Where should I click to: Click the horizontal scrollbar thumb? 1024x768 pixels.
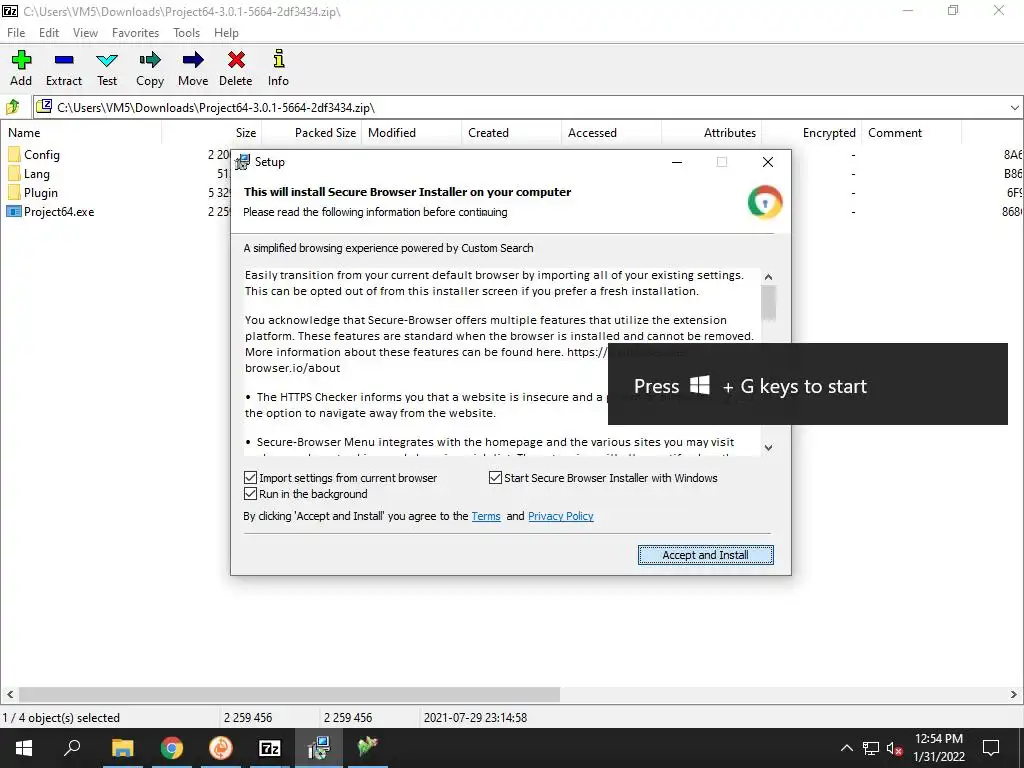point(289,694)
